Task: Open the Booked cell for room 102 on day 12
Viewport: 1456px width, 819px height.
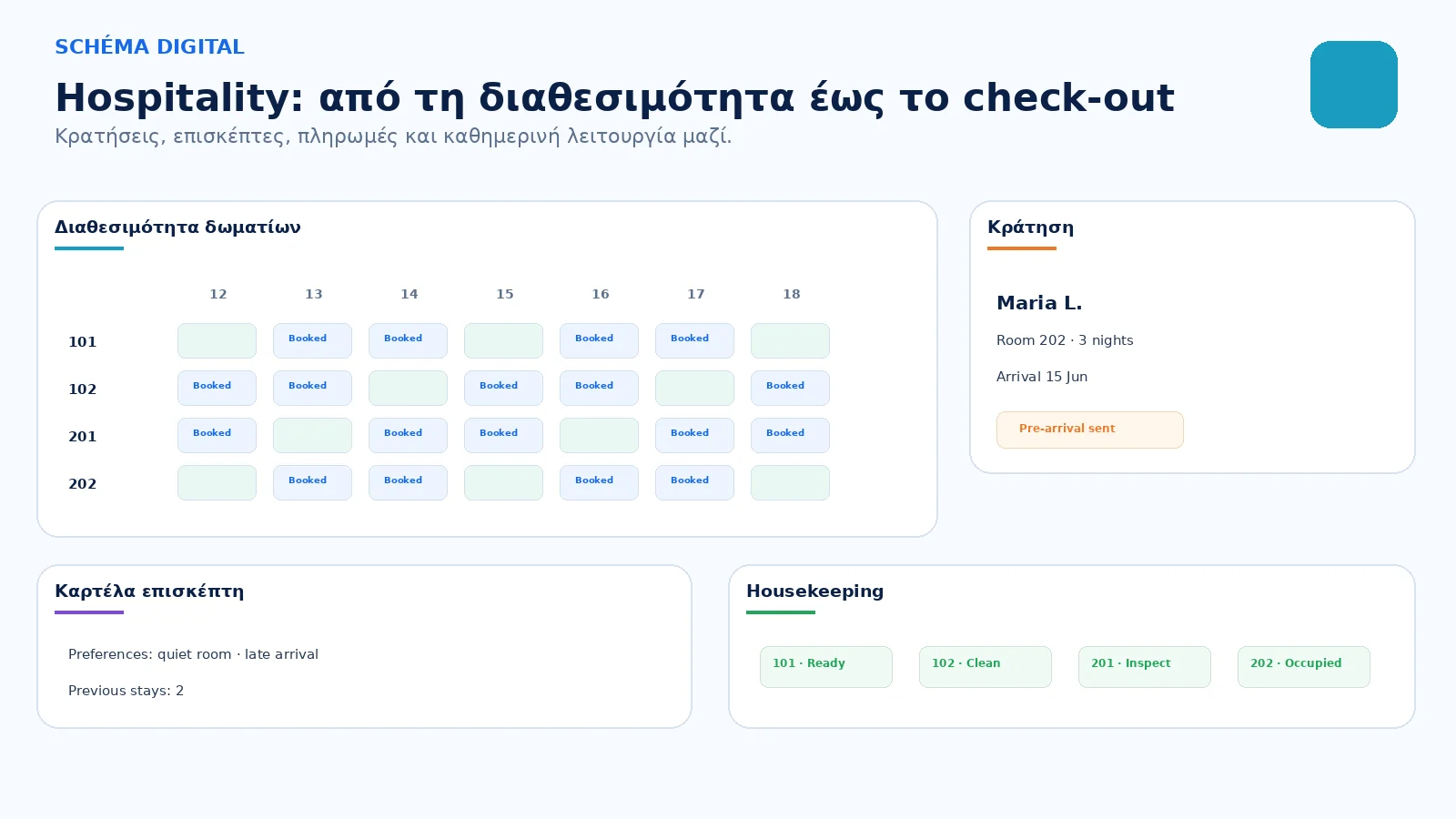Action: pos(217,389)
